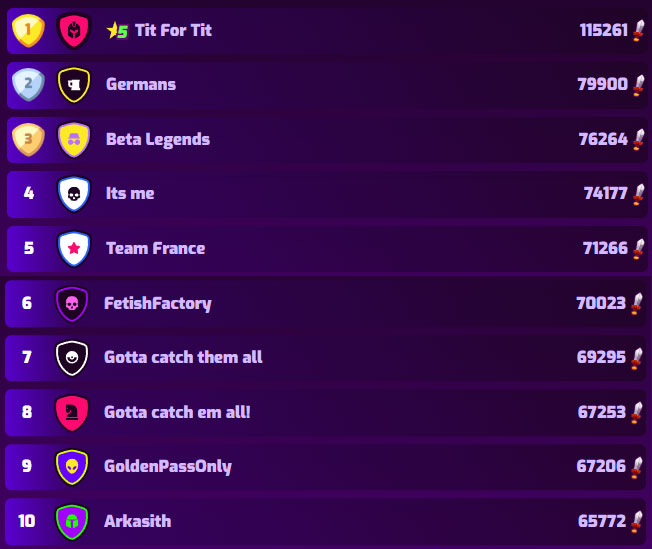Open the Beta Legends team name
The width and height of the screenshot is (652, 549).
pyautogui.click(x=158, y=140)
